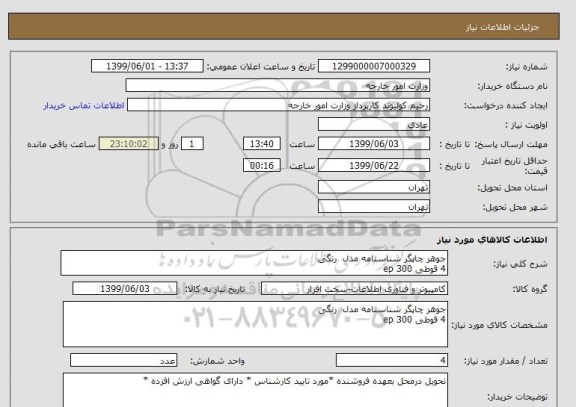
Task: Select the شماره نیاز field 1299000007000329
Action: [x=374, y=66]
